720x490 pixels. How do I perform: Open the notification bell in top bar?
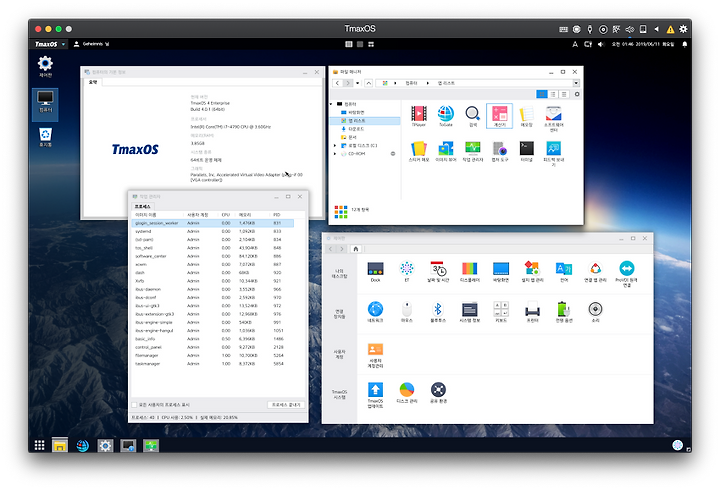coord(684,44)
